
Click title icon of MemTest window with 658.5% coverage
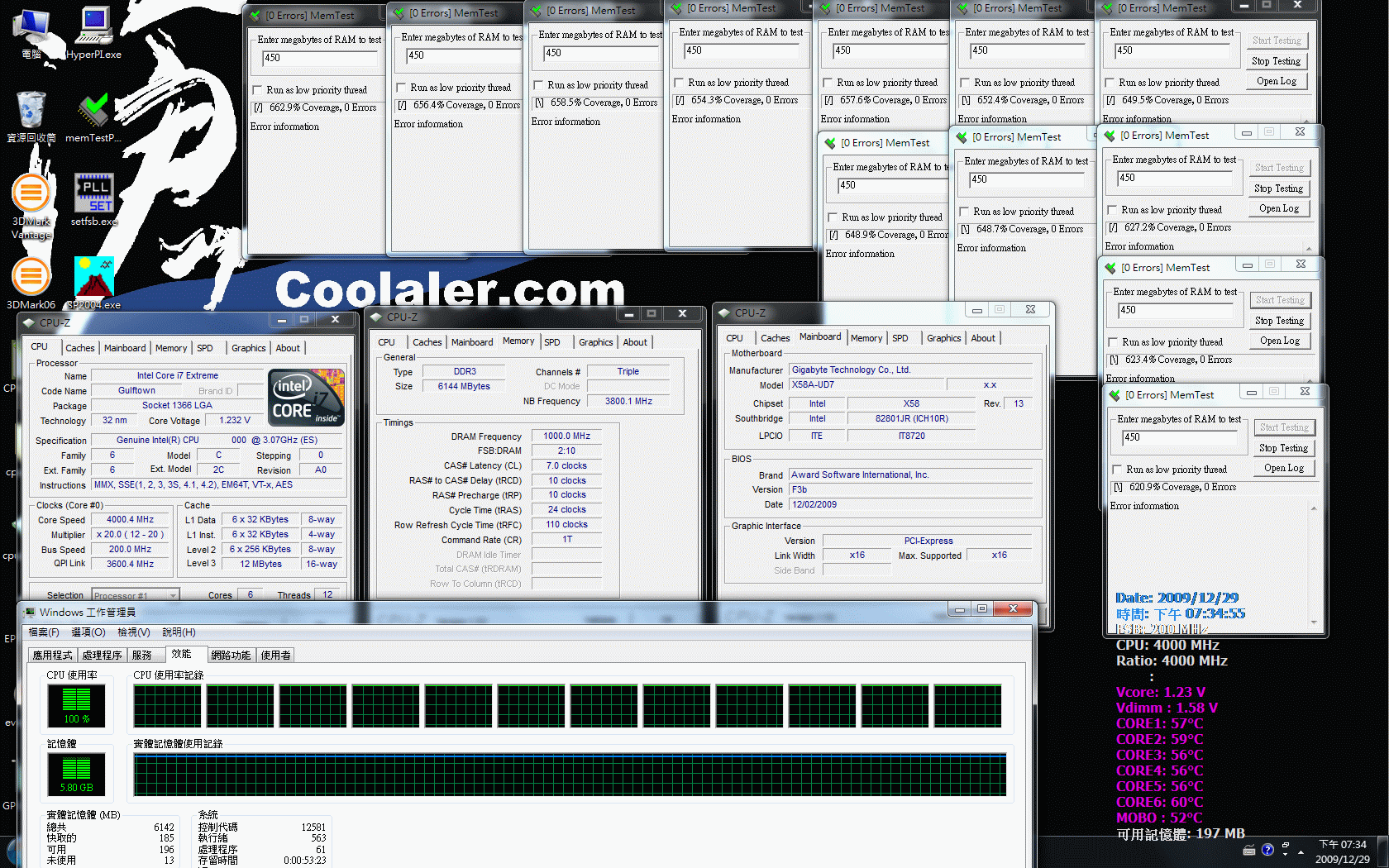tap(537, 11)
